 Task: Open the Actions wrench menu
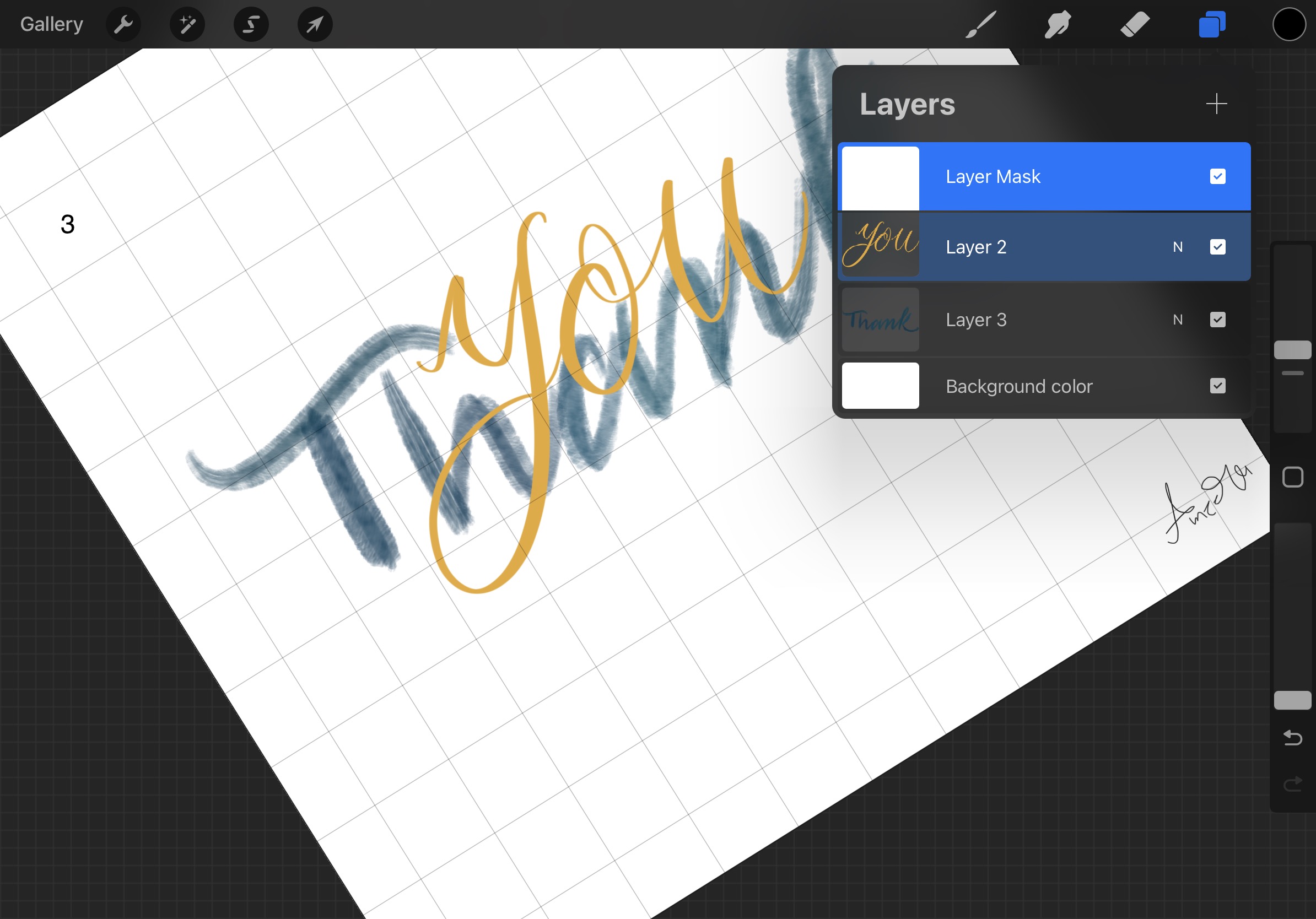pos(123,25)
